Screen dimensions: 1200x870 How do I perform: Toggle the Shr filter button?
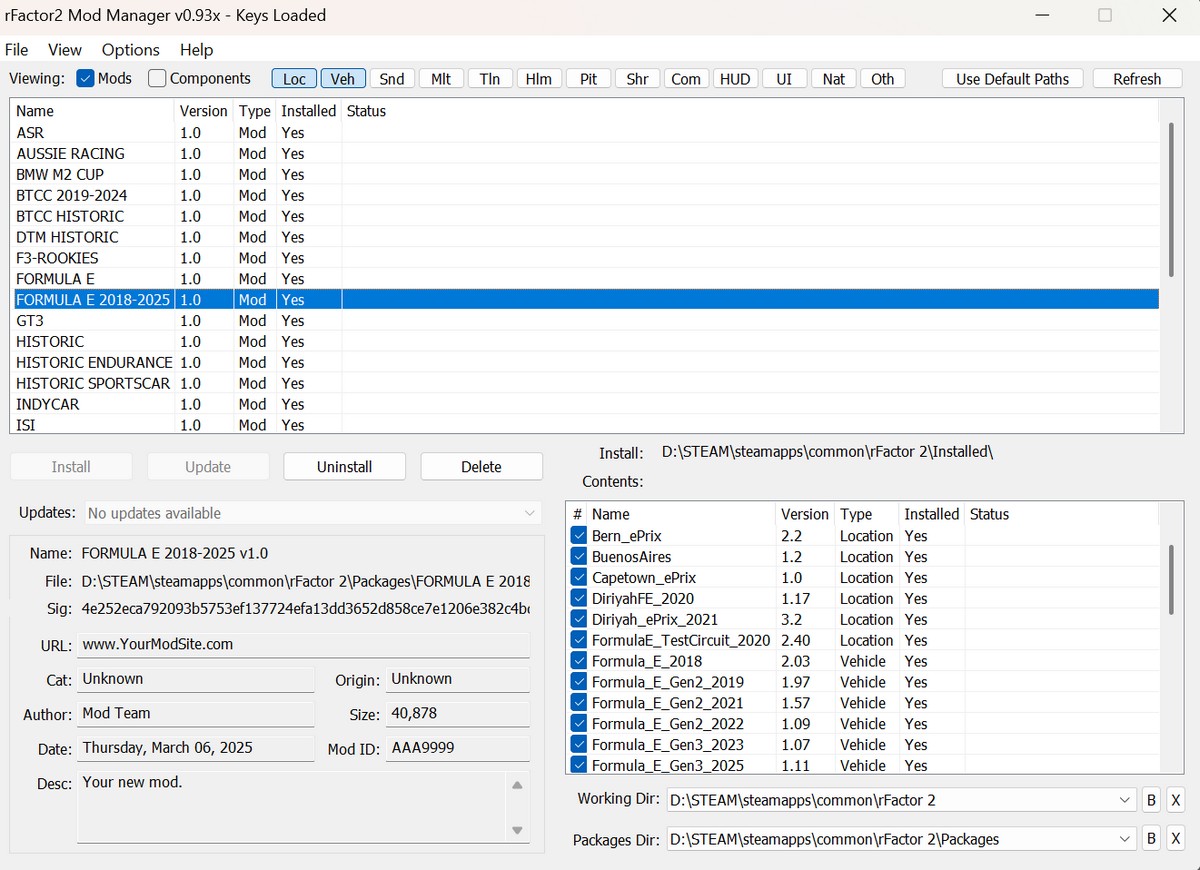pos(637,79)
